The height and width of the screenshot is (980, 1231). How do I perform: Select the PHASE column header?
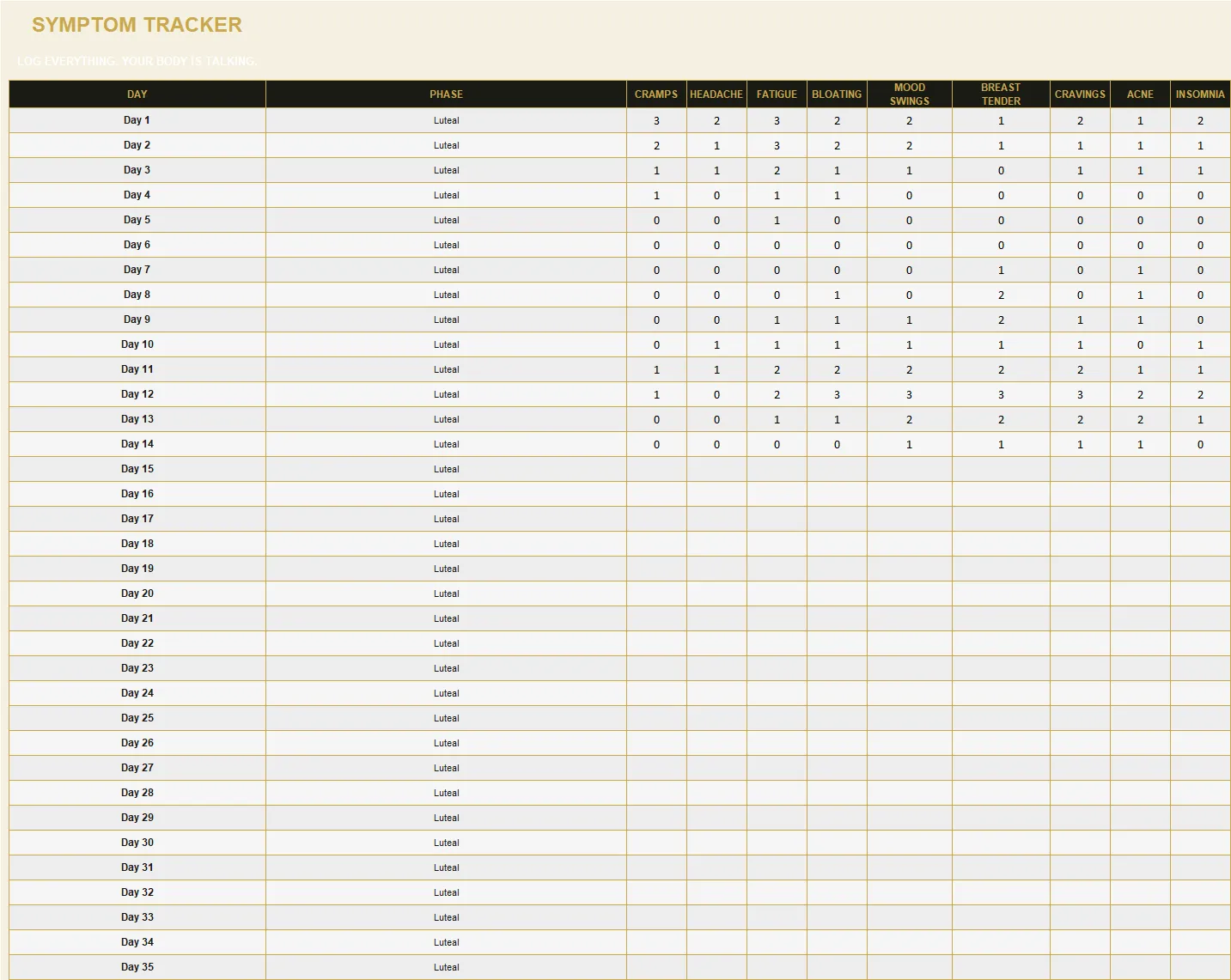coord(446,94)
